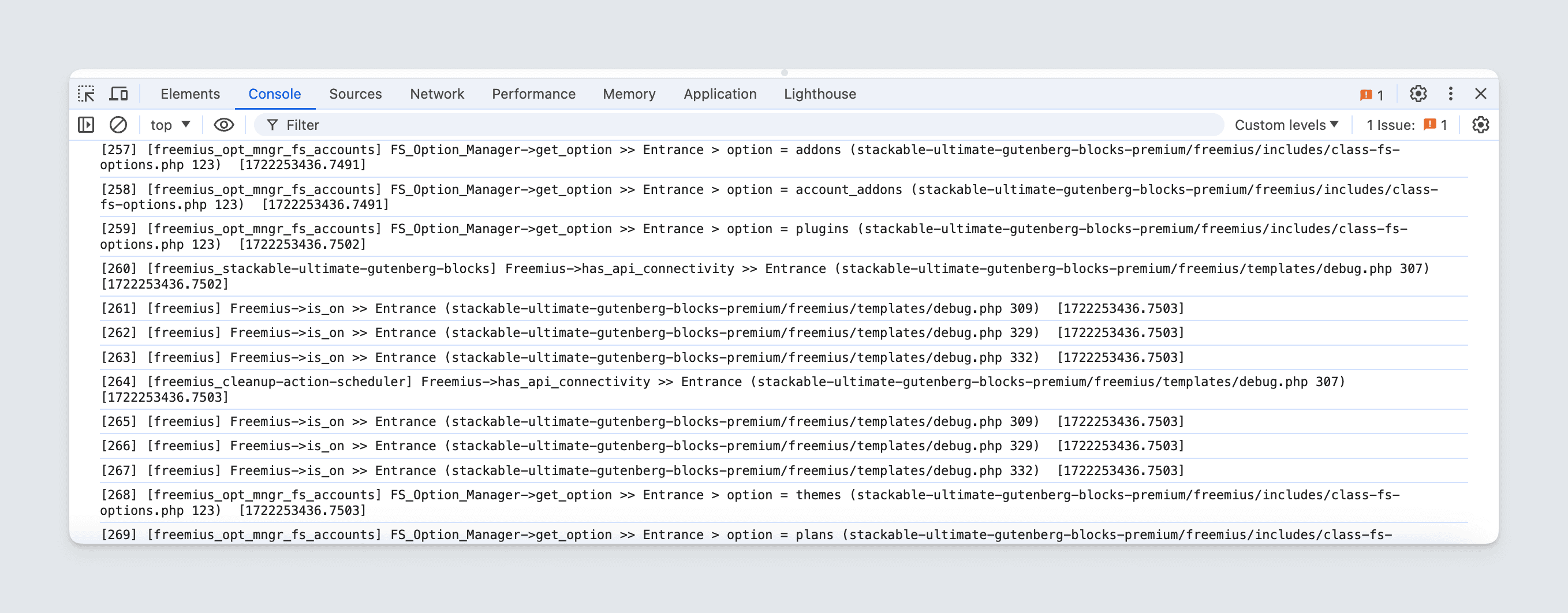Image resolution: width=1568 pixels, height=613 pixels.
Task: Open the Lighthouse tab
Action: (819, 94)
